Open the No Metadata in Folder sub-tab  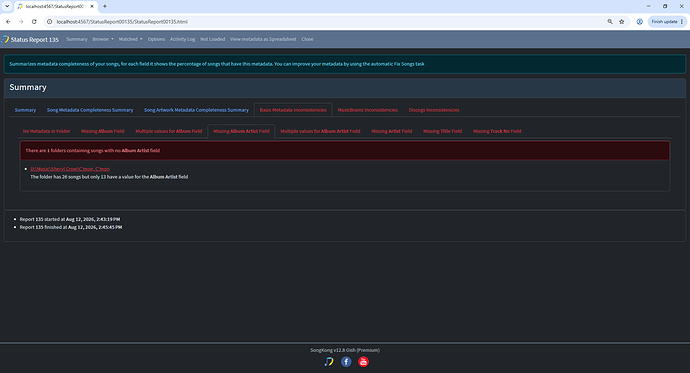tap(46, 131)
